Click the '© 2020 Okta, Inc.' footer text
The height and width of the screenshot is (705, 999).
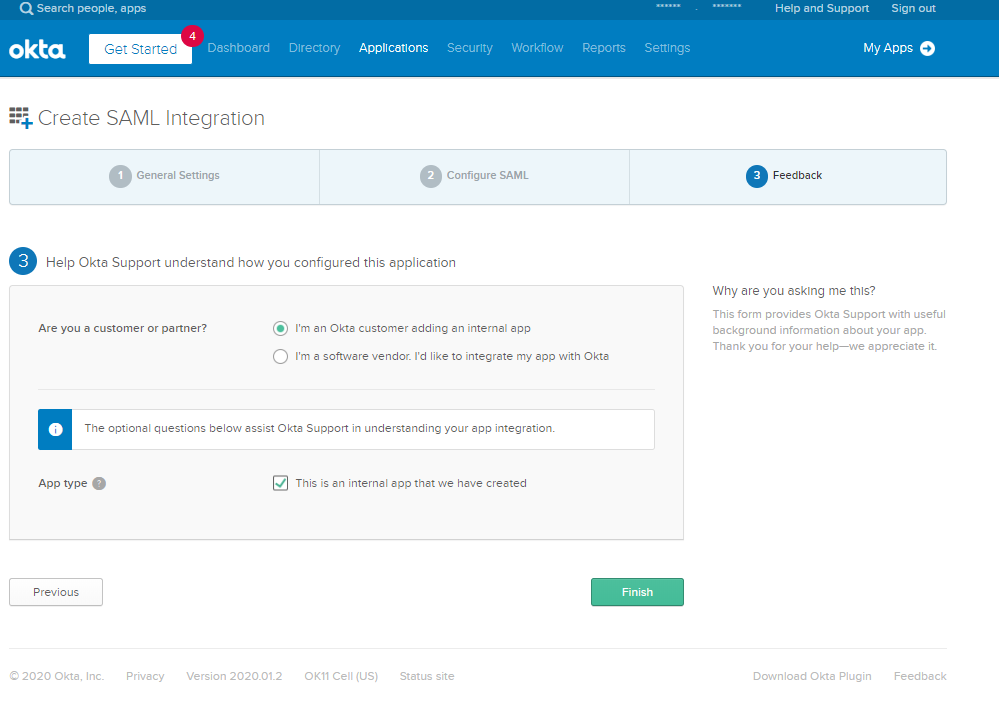coord(57,676)
